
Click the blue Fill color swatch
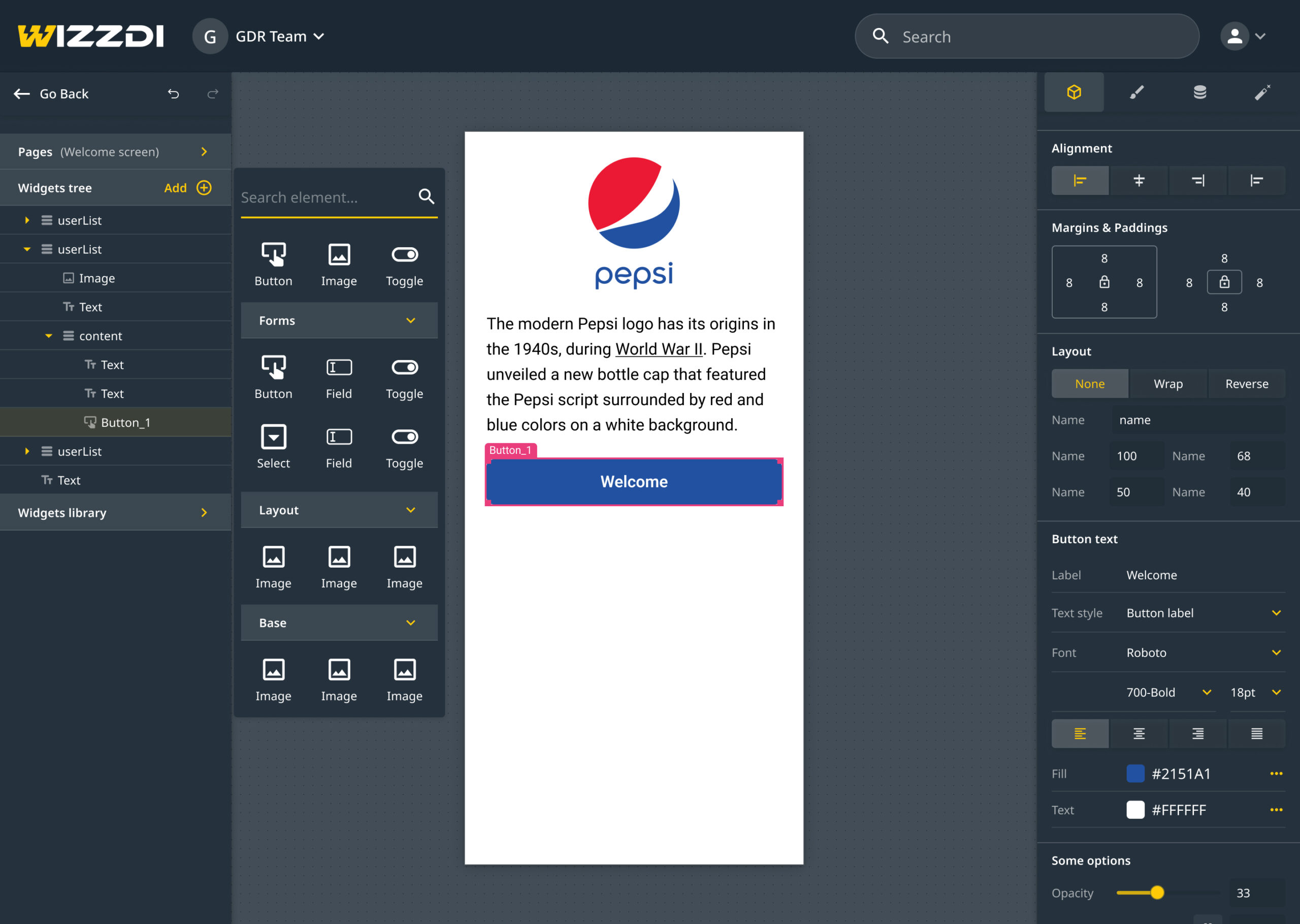tap(1135, 774)
